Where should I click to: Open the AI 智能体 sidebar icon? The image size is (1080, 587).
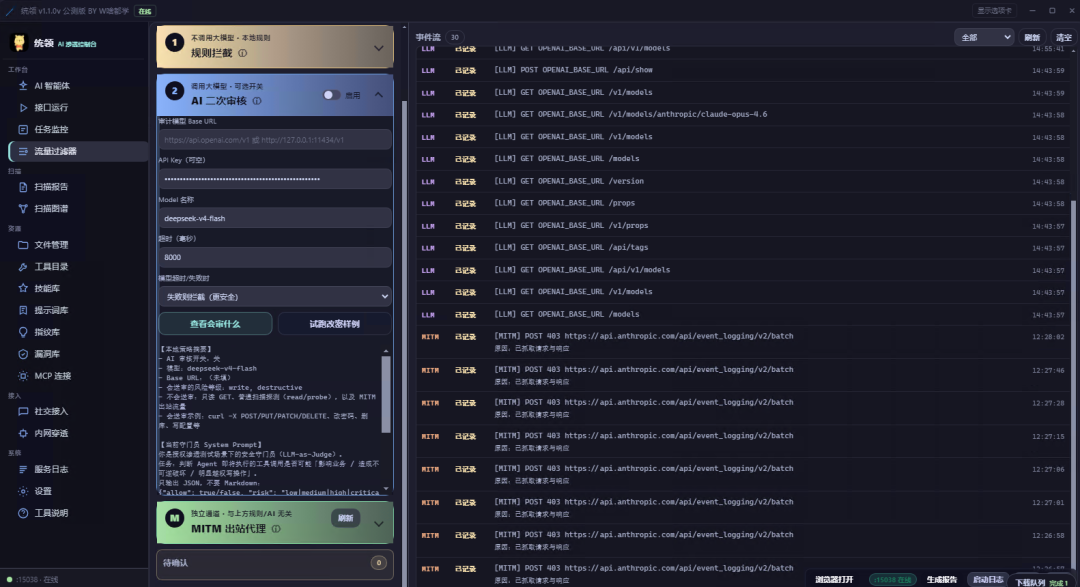pos(23,85)
